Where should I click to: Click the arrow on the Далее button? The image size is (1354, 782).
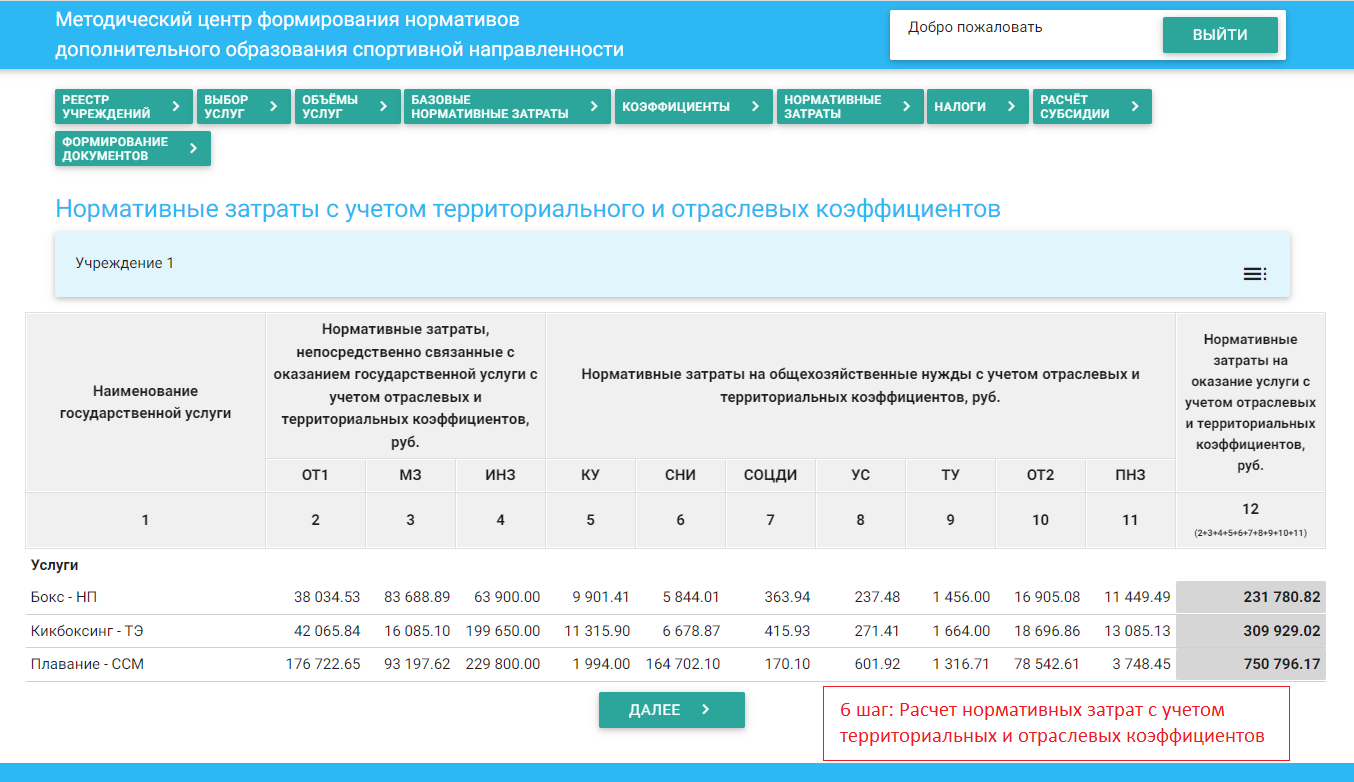[706, 710]
